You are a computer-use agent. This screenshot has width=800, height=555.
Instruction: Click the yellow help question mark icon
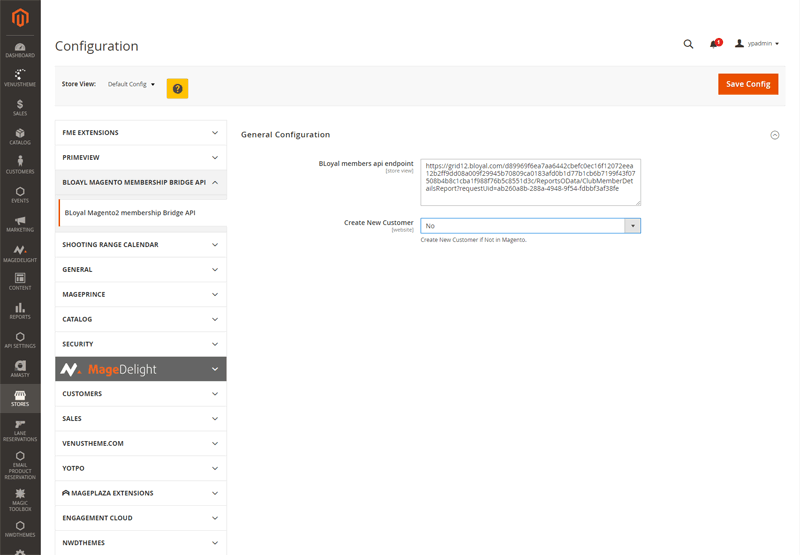tap(177, 88)
